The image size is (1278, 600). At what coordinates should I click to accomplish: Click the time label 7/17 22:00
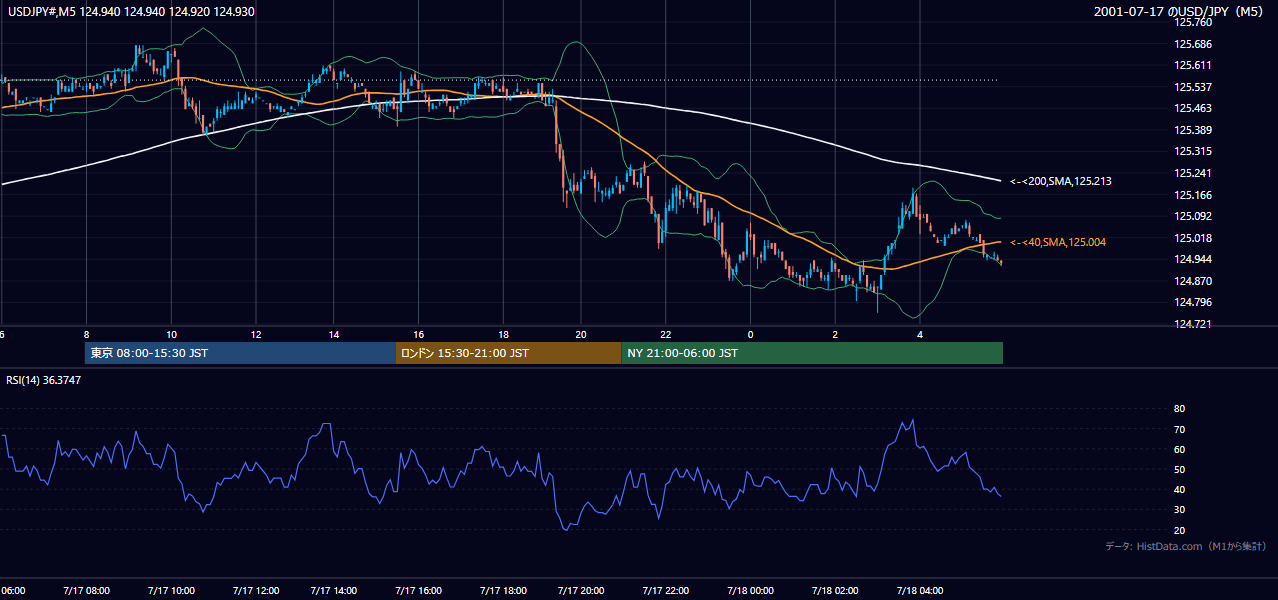[x=667, y=591]
